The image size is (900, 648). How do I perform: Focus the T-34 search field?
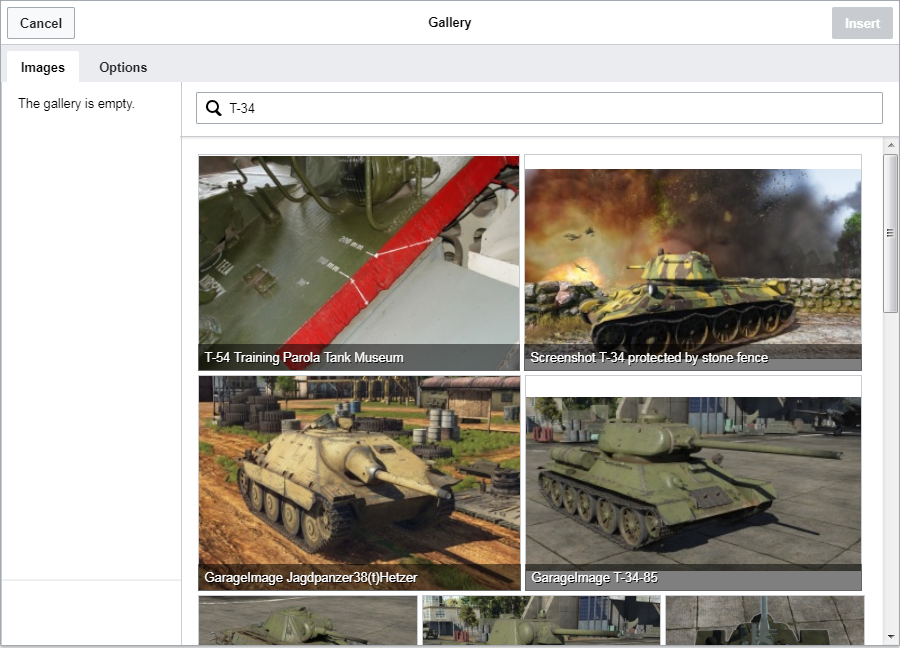(539, 108)
